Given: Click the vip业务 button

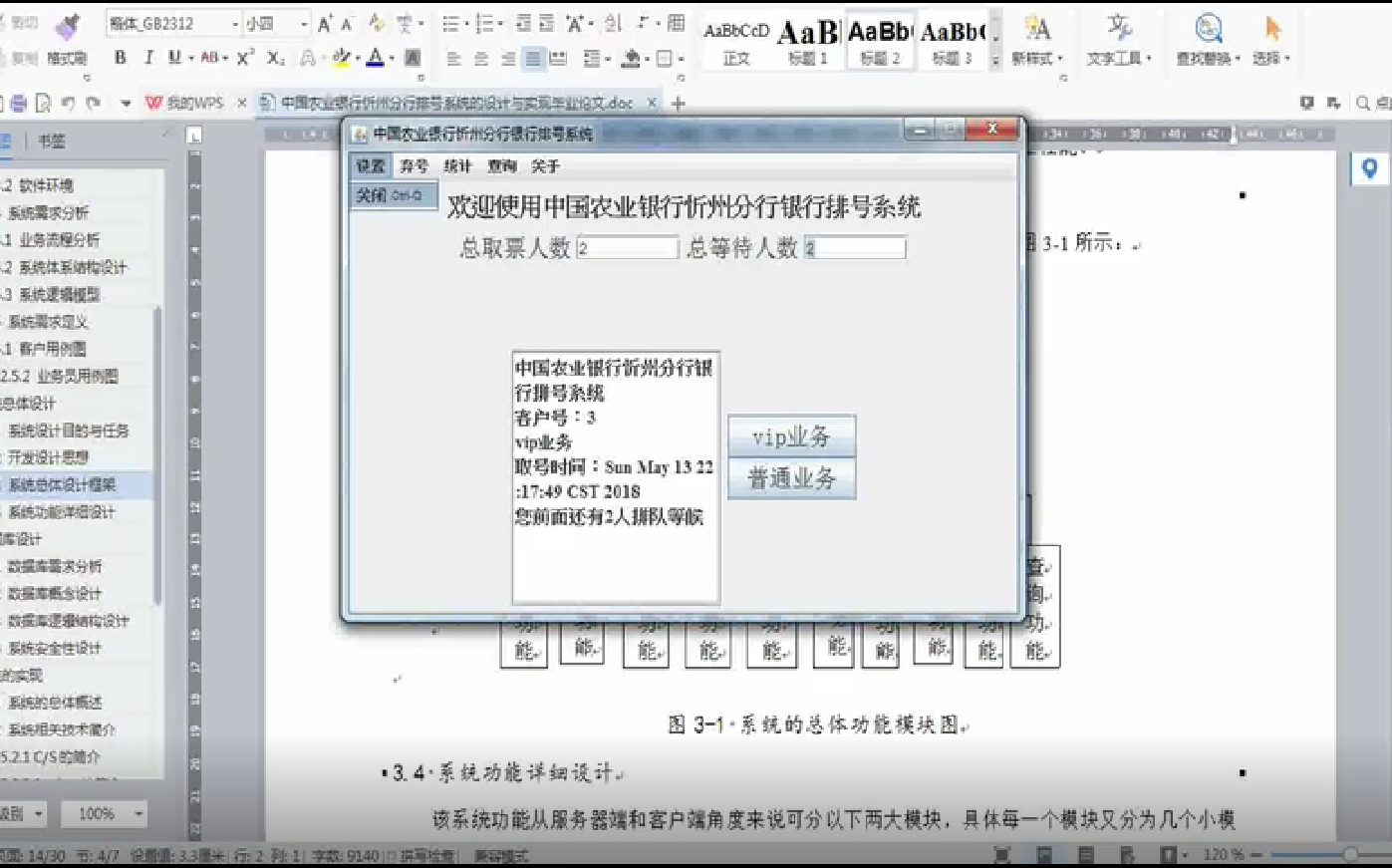Looking at the screenshot, I should coord(791,436).
